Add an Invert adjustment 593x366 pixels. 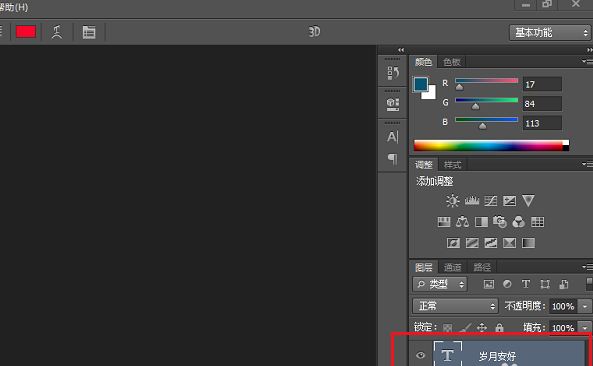tap(453, 243)
